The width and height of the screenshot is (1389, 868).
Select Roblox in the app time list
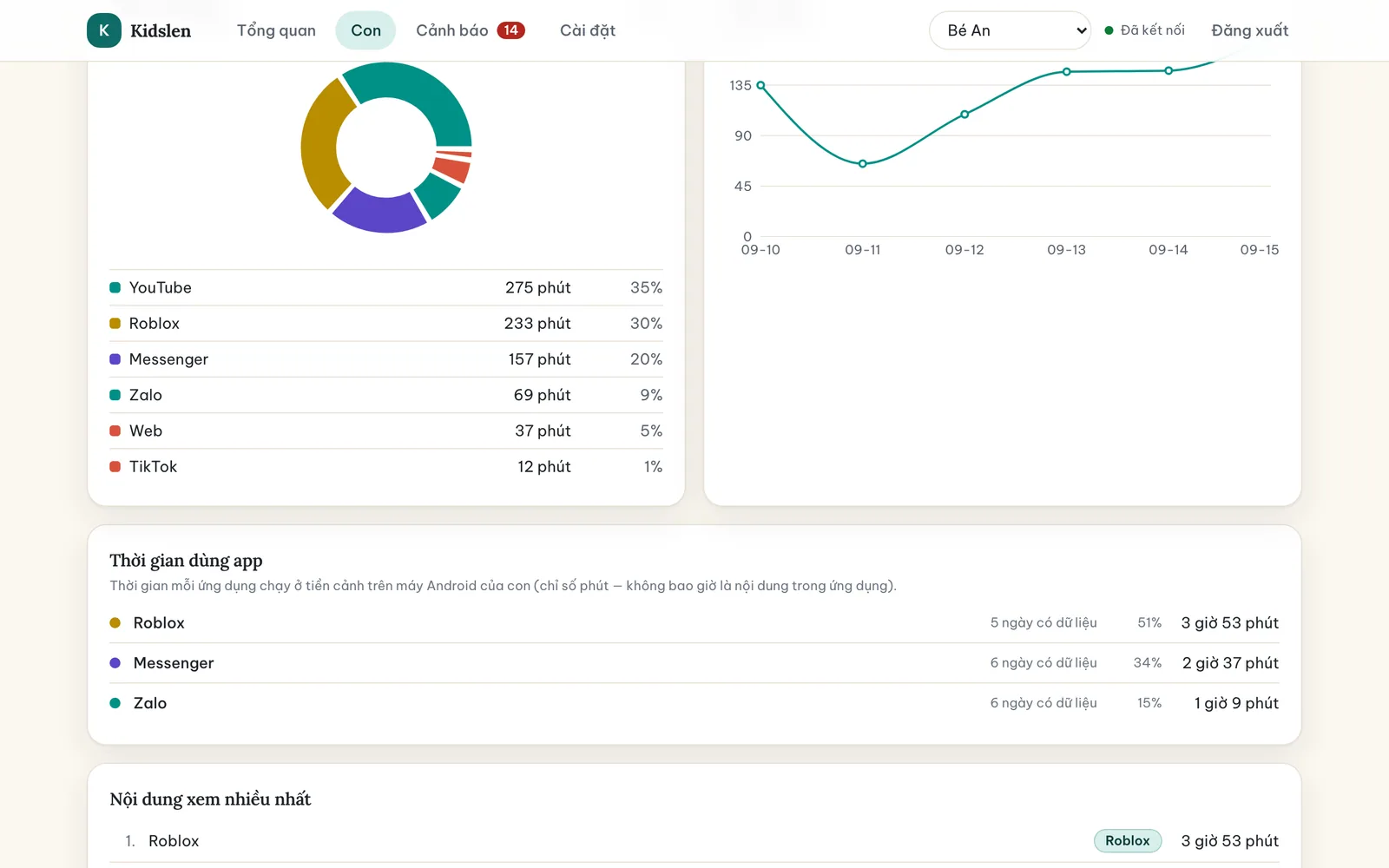pos(159,622)
